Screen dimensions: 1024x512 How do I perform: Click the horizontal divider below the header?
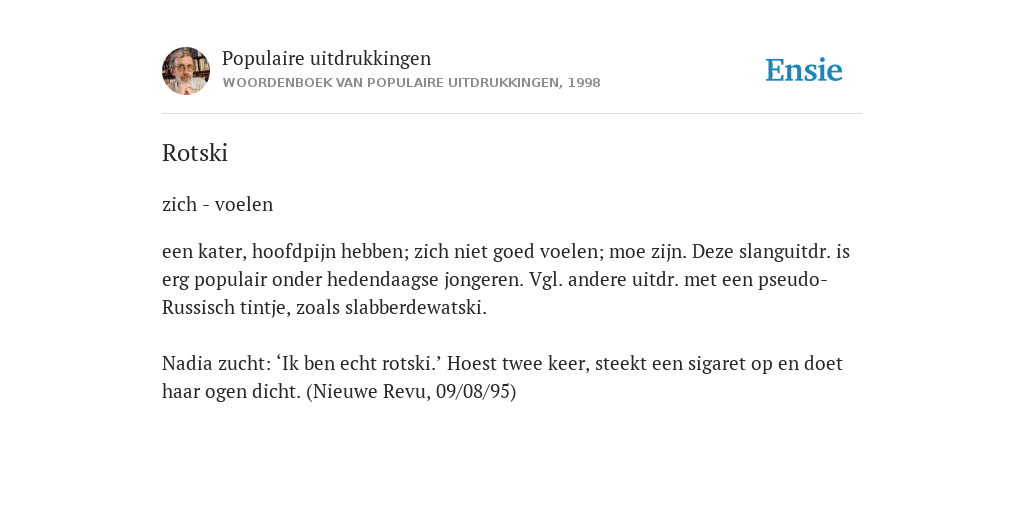coord(512,114)
